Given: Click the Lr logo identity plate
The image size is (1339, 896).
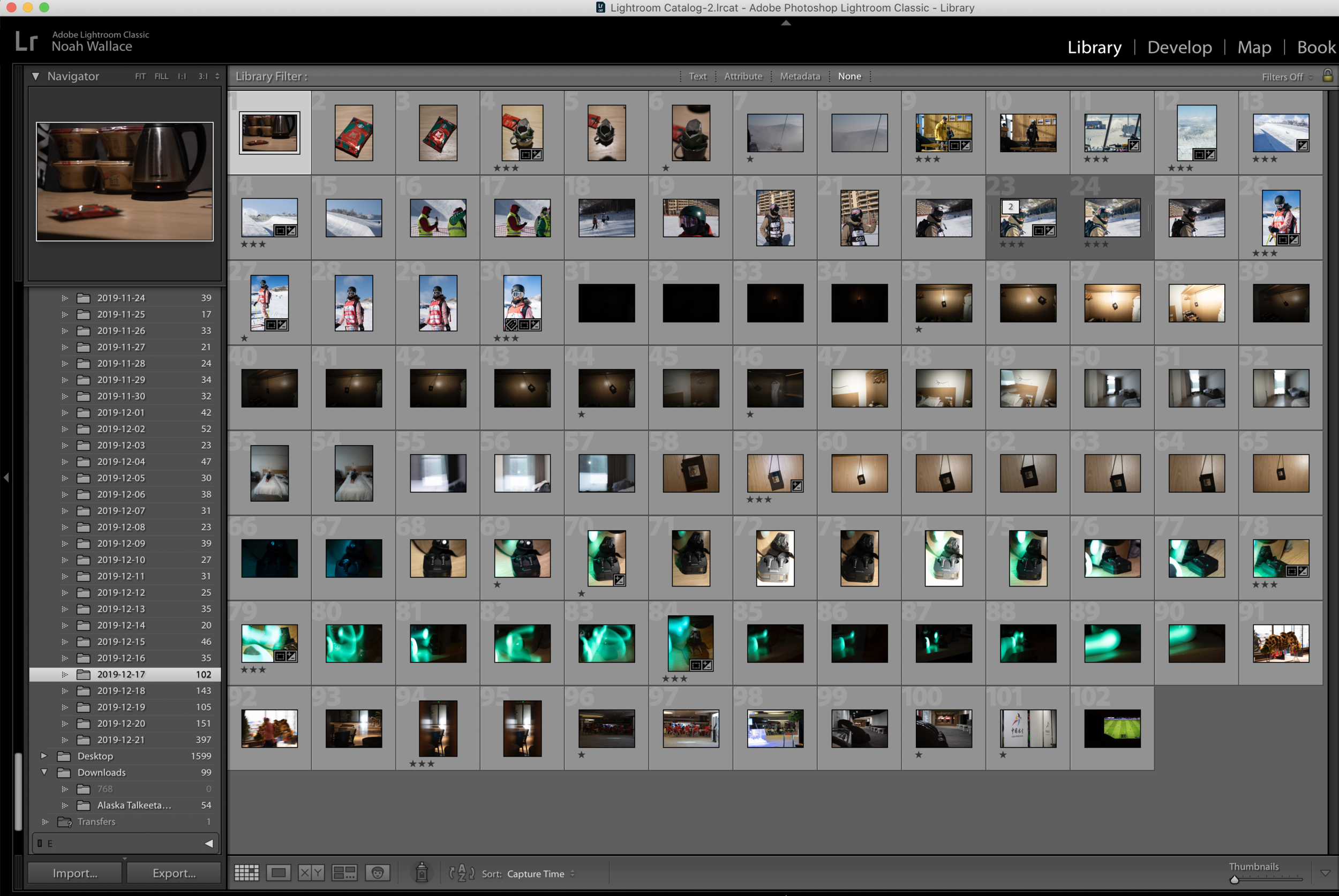Looking at the screenshot, I should coord(26,41).
